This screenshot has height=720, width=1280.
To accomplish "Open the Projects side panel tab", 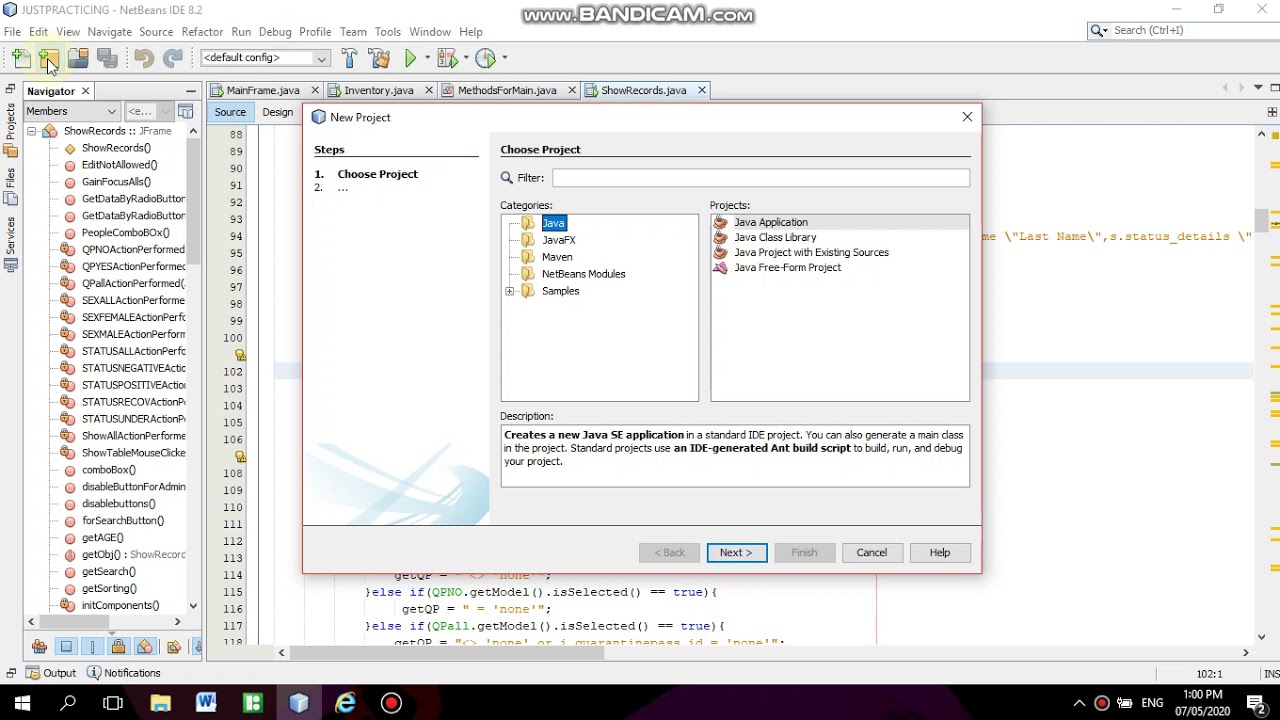I will [x=10, y=128].
